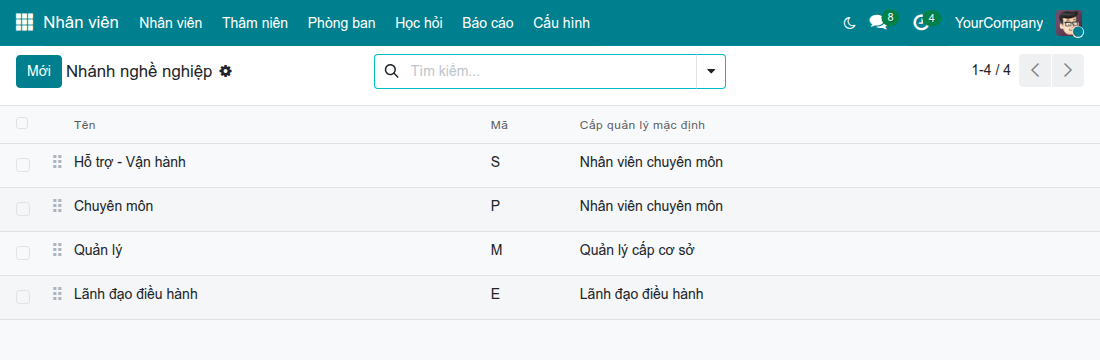Open the Hỗ trợ - Vận hành record

click(x=130, y=162)
